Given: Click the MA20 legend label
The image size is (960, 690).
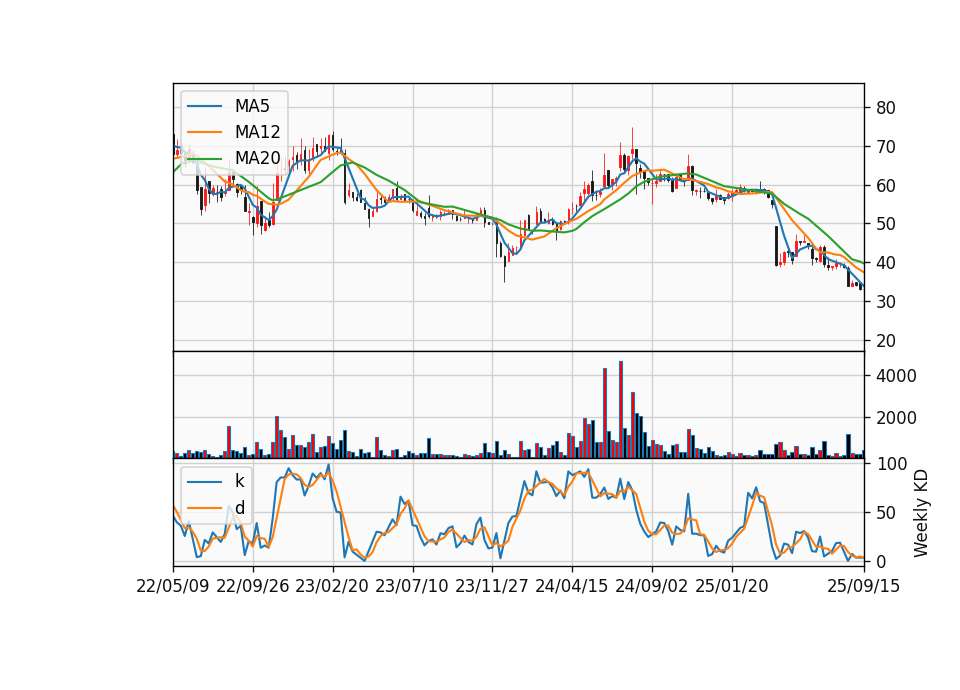Looking at the screenshot, I should [257, 158].
